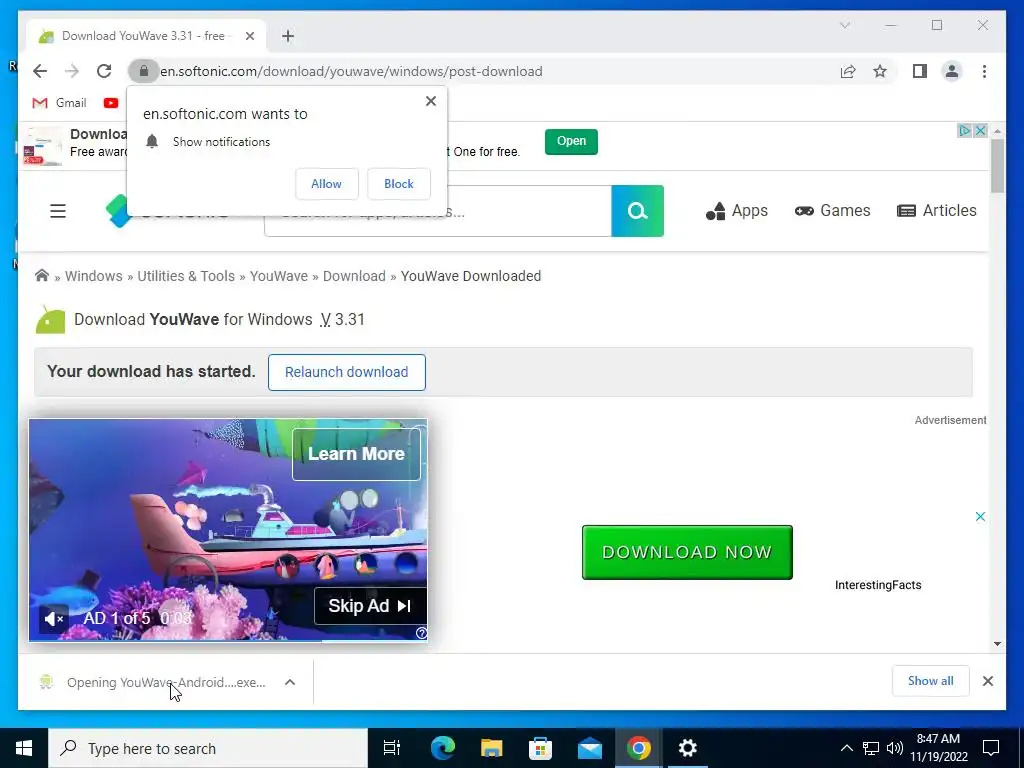Click the green Open ad button

tap(571, 141)
